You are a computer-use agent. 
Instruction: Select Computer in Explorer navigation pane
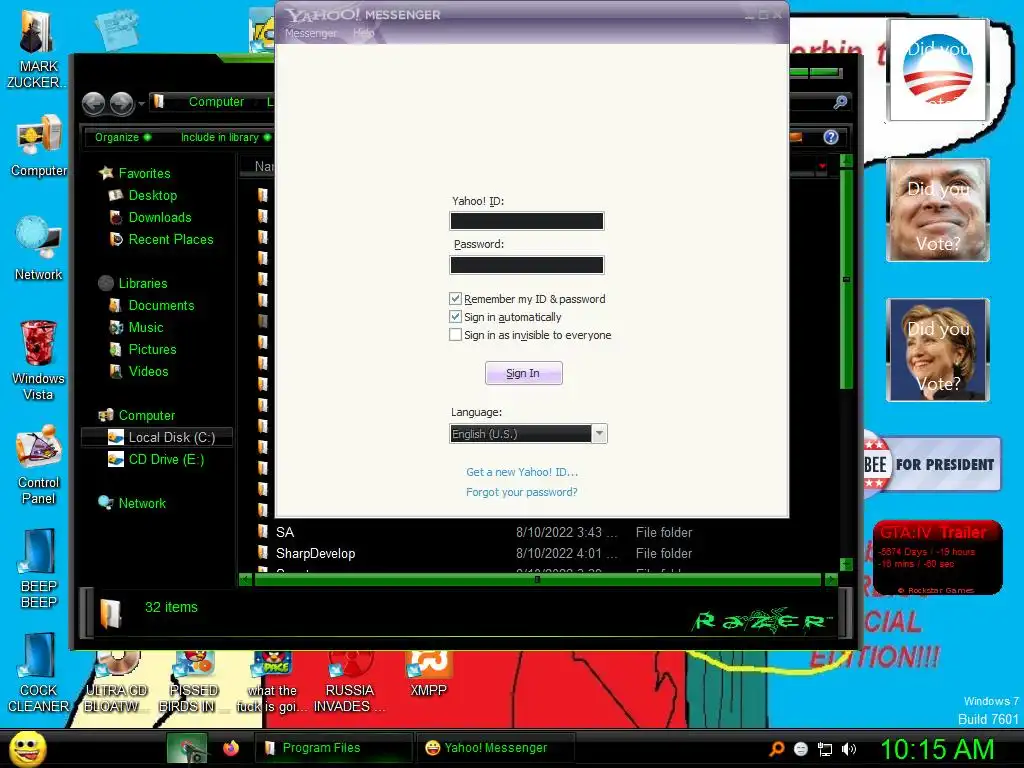[x=147, y=416]
